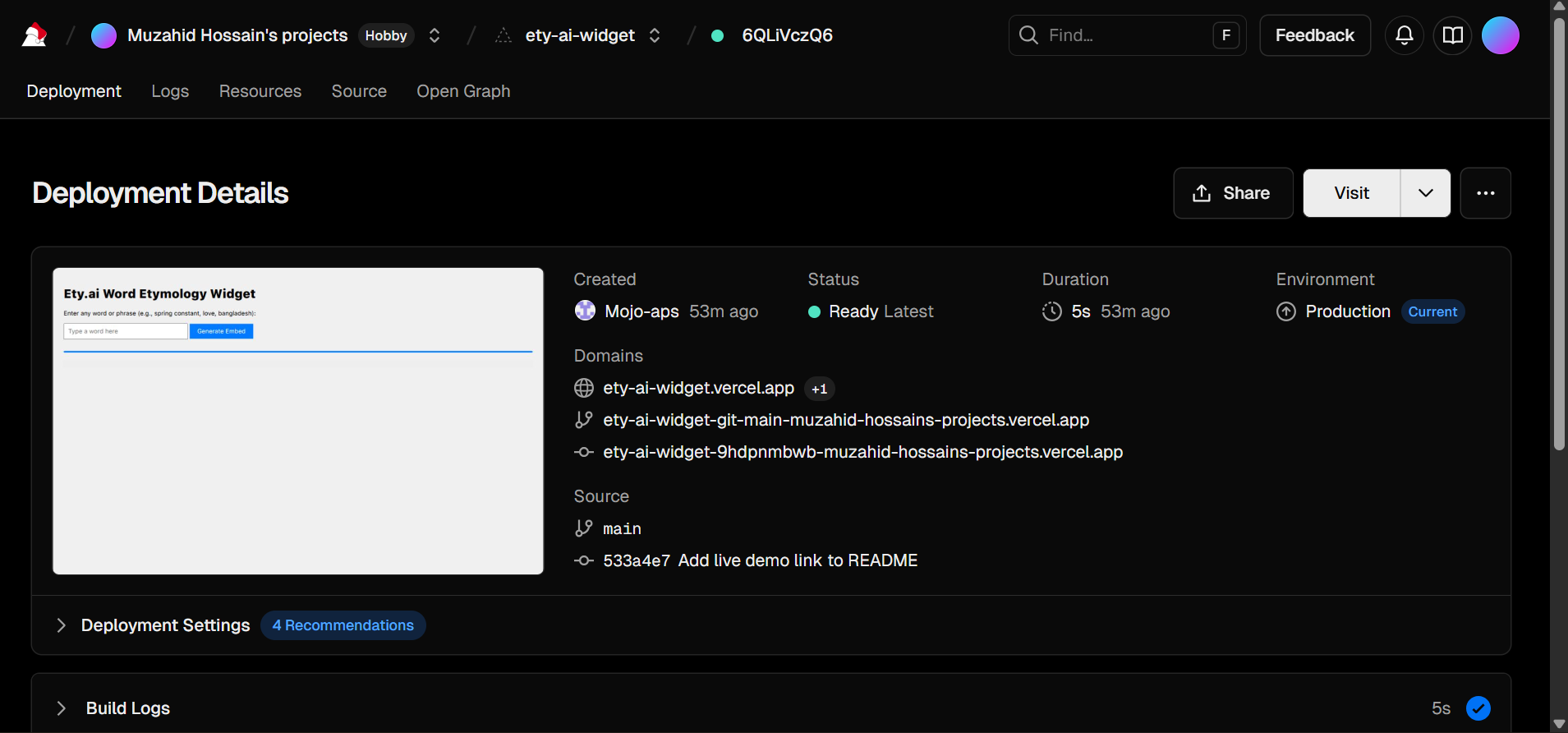The width and height of the screenshot is (1568, 733).
Task: Click the Current environment badge
Action: (x=1432, y=311)
